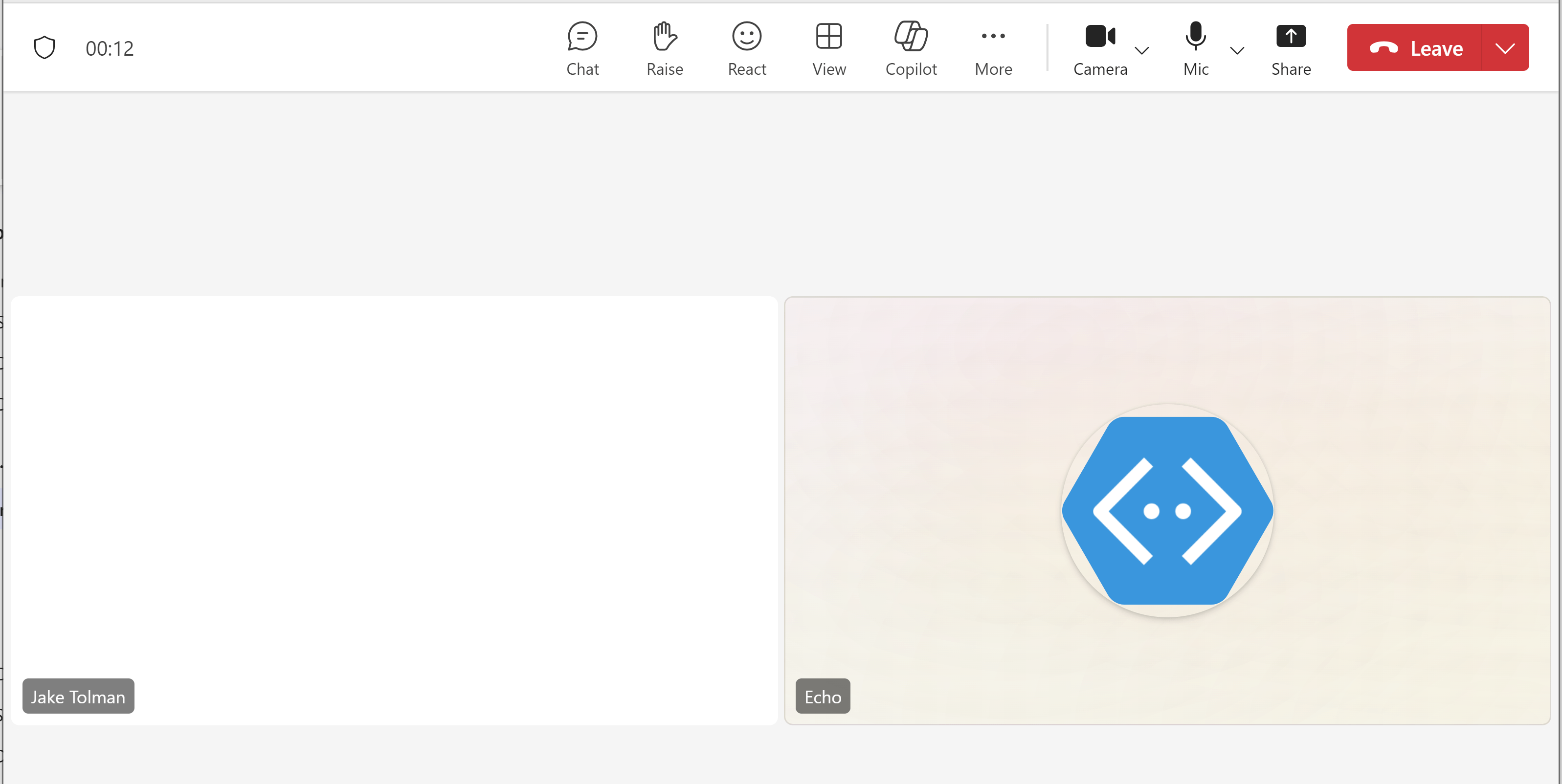Image resolution: width=1562 pixels, height=784 pixels.
Task: Select the Echo participant tile
Action: (1167, 510)
